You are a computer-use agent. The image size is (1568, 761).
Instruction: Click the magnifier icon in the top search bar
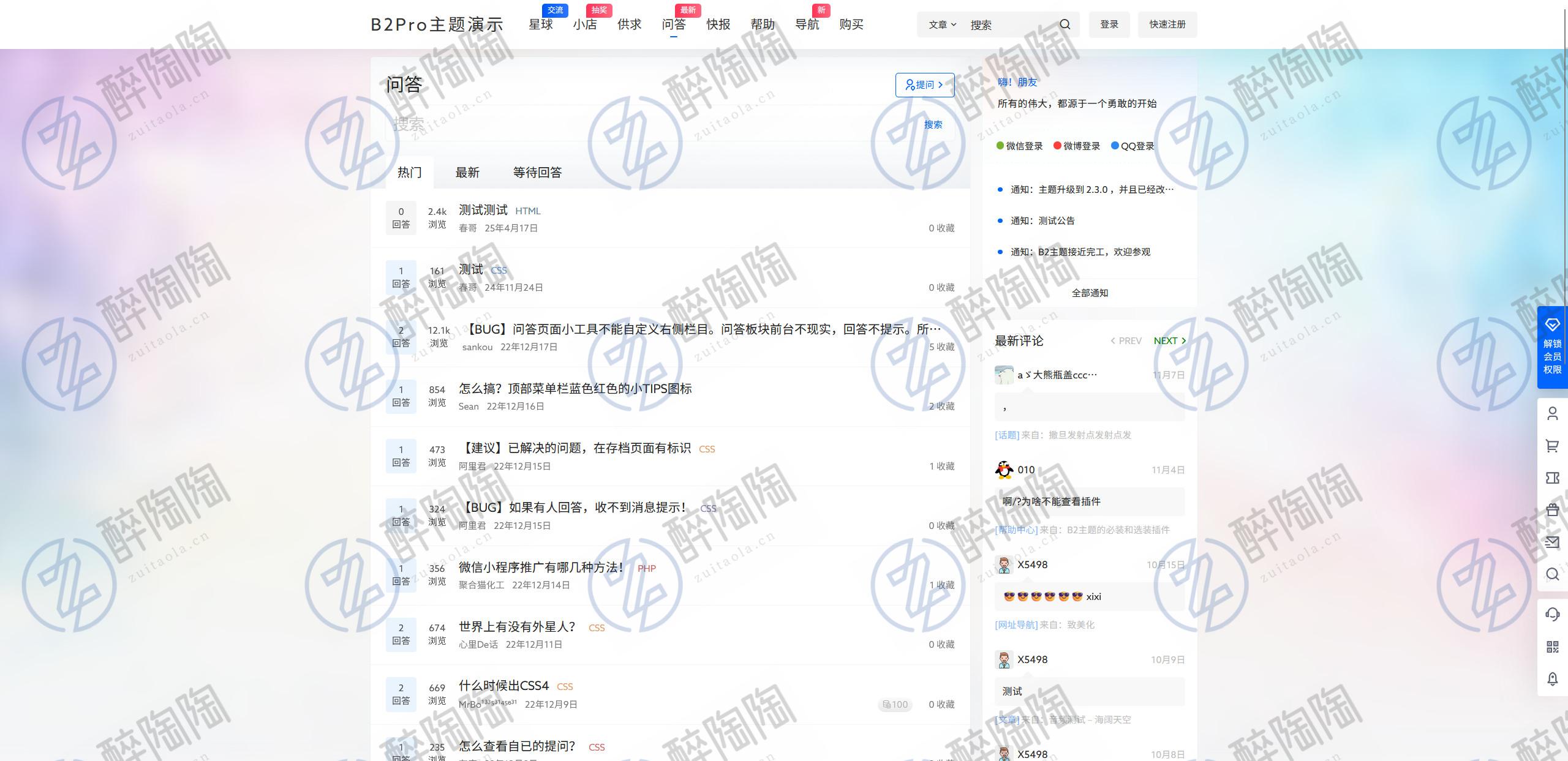click(1065, 24)
